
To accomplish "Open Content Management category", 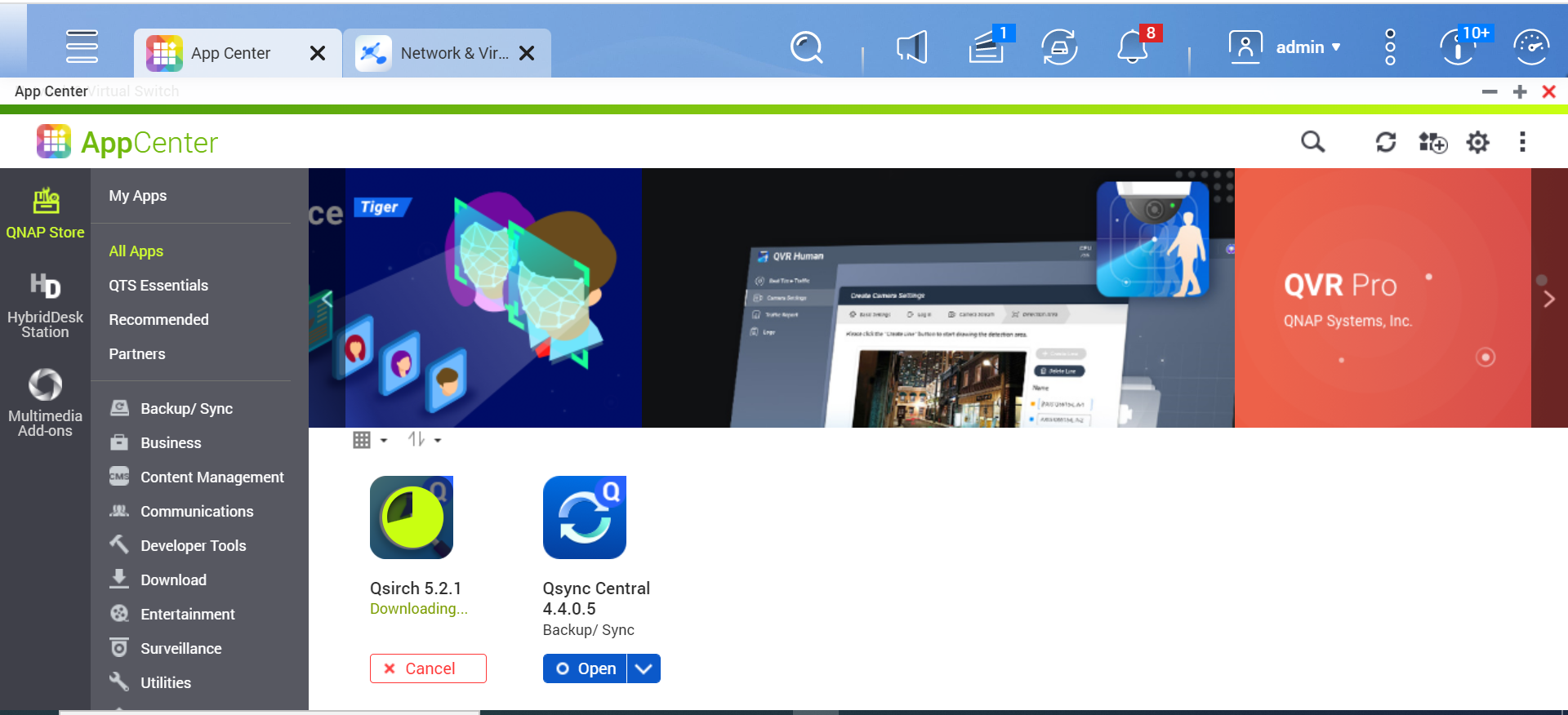I will coord(197,477).
